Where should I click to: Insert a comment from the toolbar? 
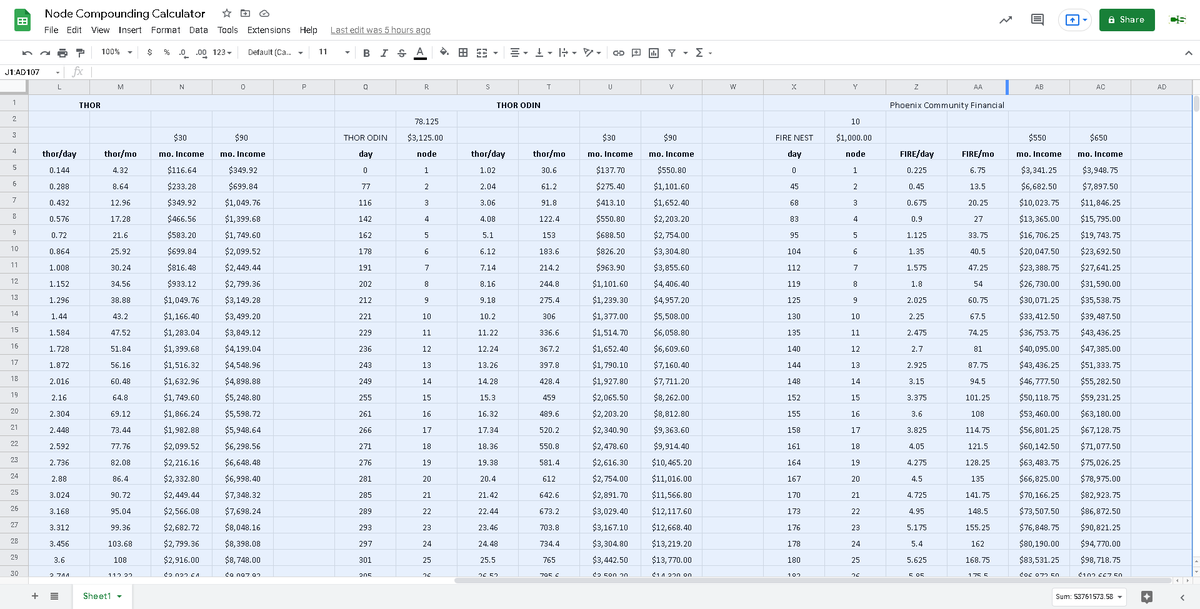636,52
